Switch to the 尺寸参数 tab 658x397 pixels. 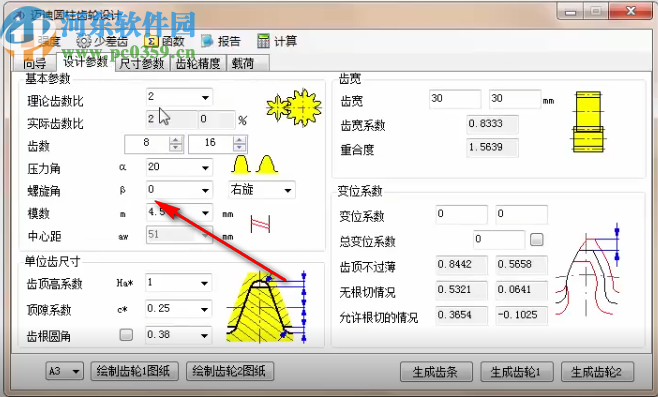[x=141, y=64]
